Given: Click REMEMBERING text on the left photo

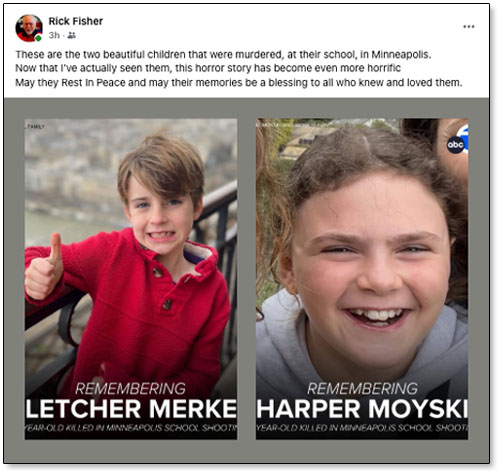Looking at the screenshot, I should coord(130,389).
